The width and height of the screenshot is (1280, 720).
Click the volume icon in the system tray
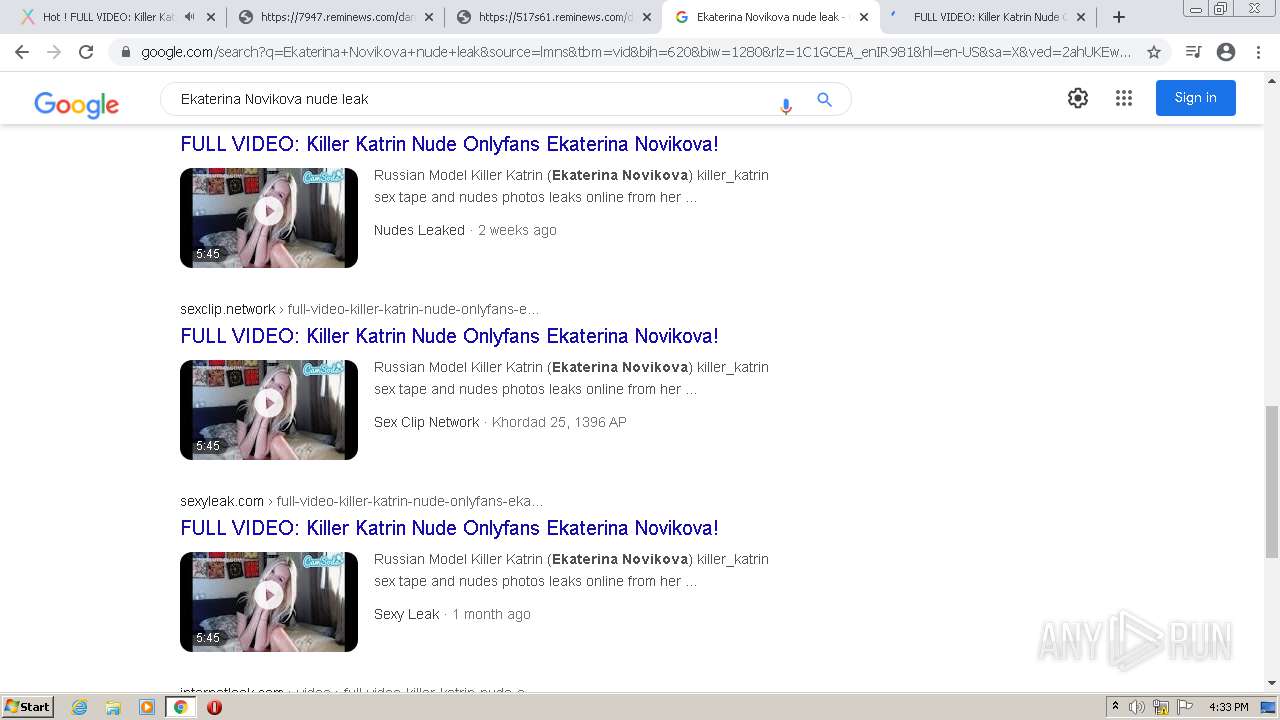tap(1137, 707)
